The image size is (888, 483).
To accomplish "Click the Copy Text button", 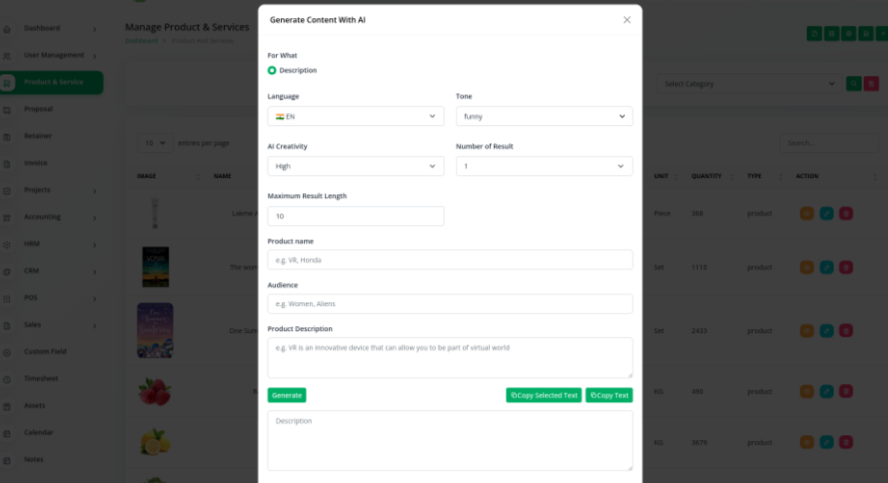I will (609, 395).
